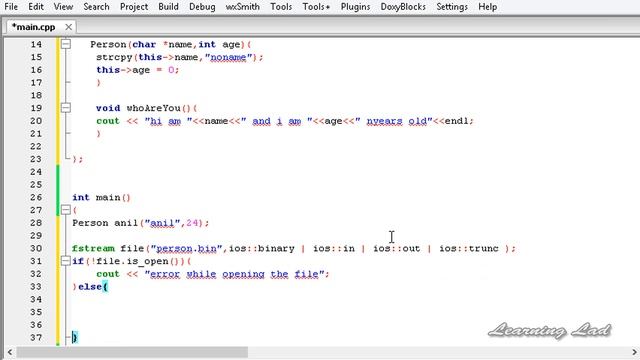640x360 pixels.
Task: Collapse the main function fold at line 27
Action: [x=66, y=210]
